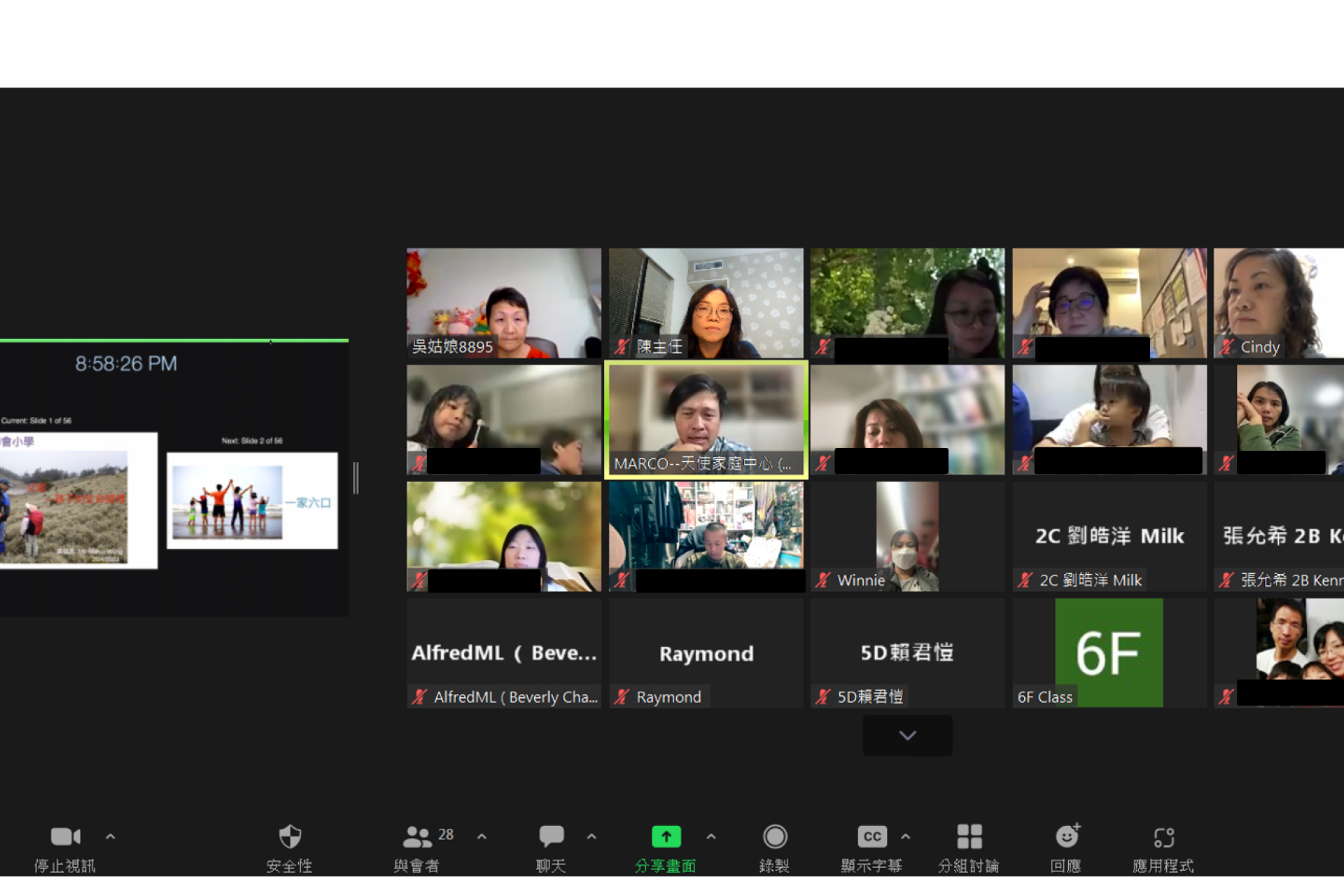Click the muted mic icon on 陳主任
This screenshot has height=896, width=1344.
pyautogui.click(x=622, y=346)
